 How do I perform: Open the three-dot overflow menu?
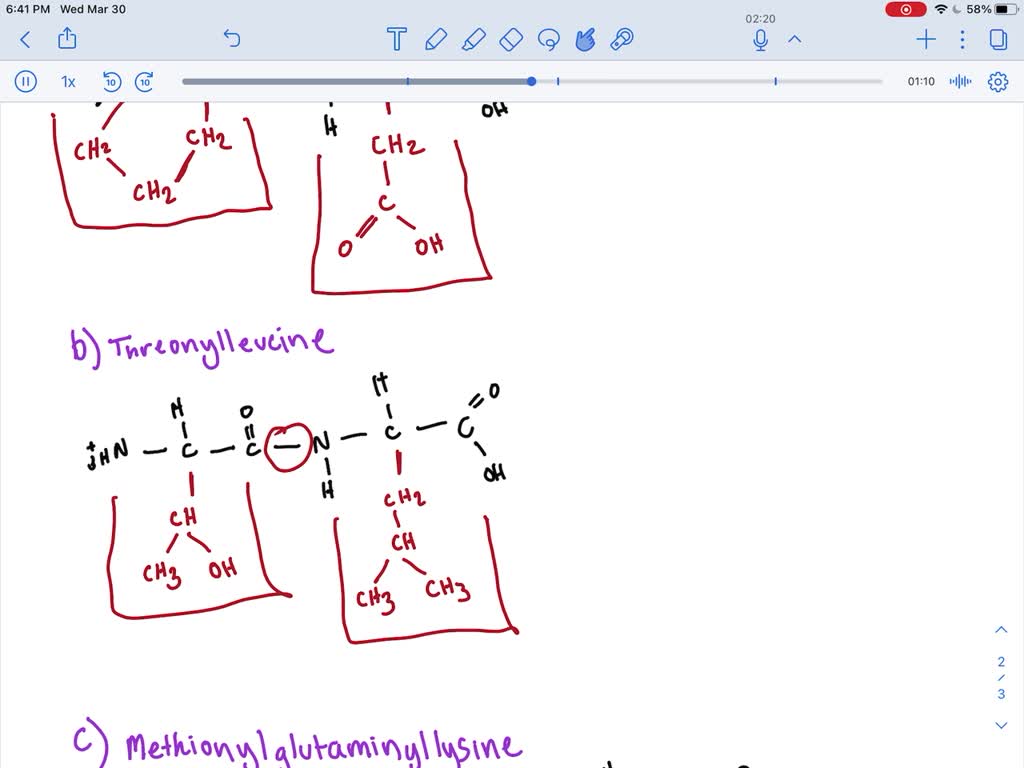[x=962, y=39]
